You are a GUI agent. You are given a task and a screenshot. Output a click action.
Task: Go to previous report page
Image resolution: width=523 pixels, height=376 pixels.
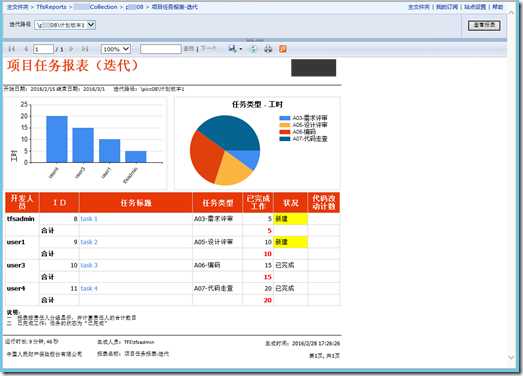(x=26, y=49)
